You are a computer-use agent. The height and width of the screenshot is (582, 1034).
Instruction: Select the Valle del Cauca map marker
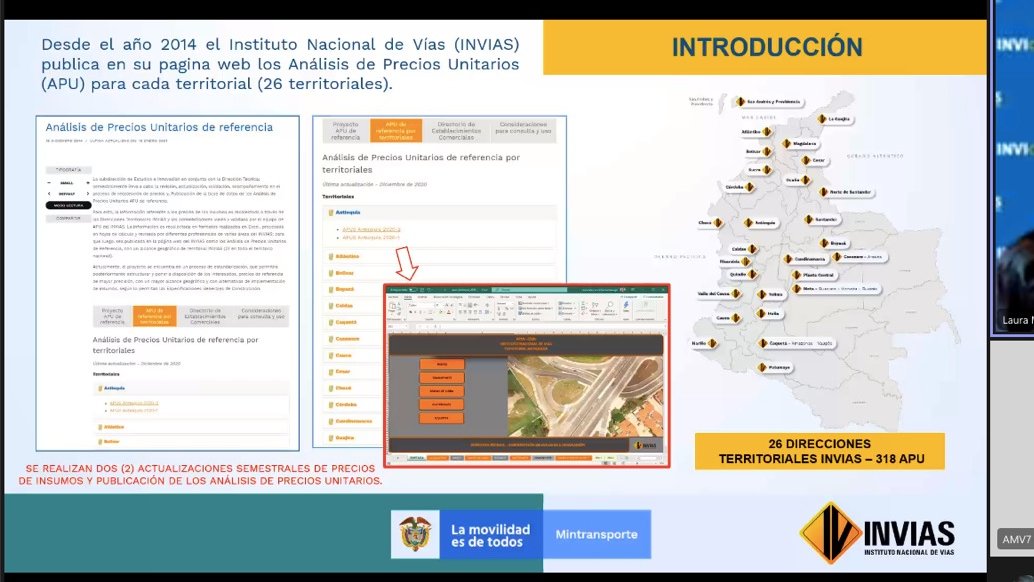736,293
